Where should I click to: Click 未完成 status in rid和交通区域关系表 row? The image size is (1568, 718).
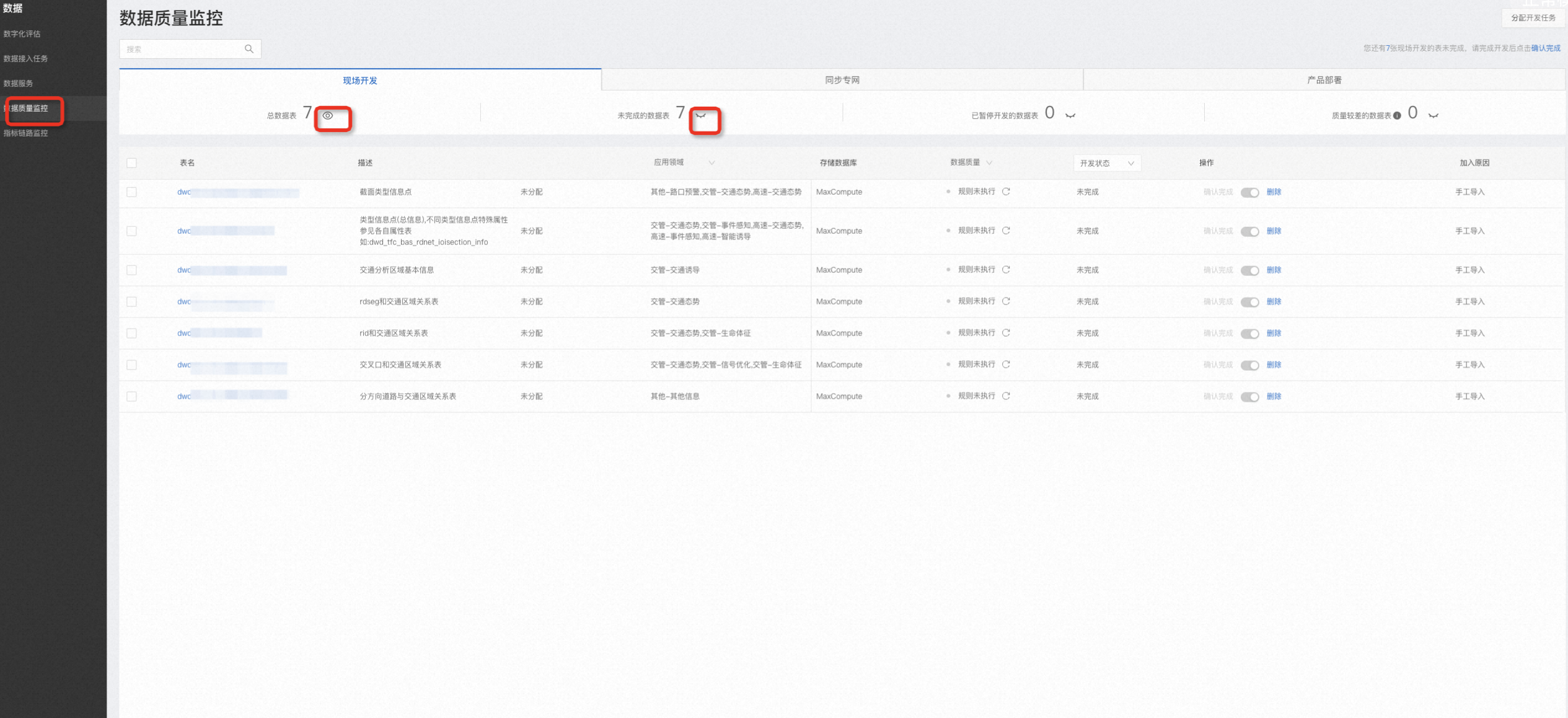(x=1087, y=334)
